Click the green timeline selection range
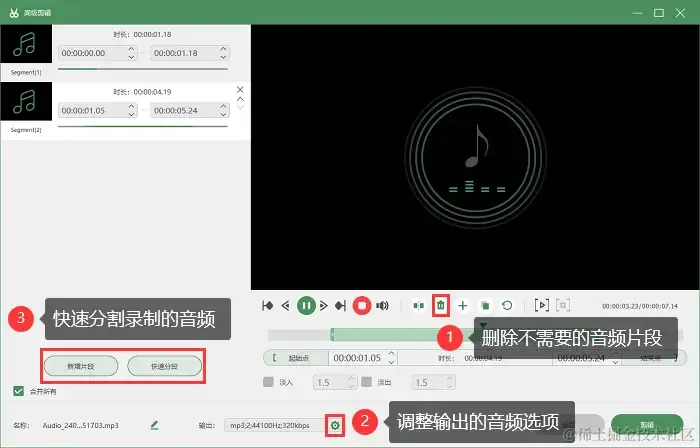This screenshot has height=448, width=700. [404, 335]
